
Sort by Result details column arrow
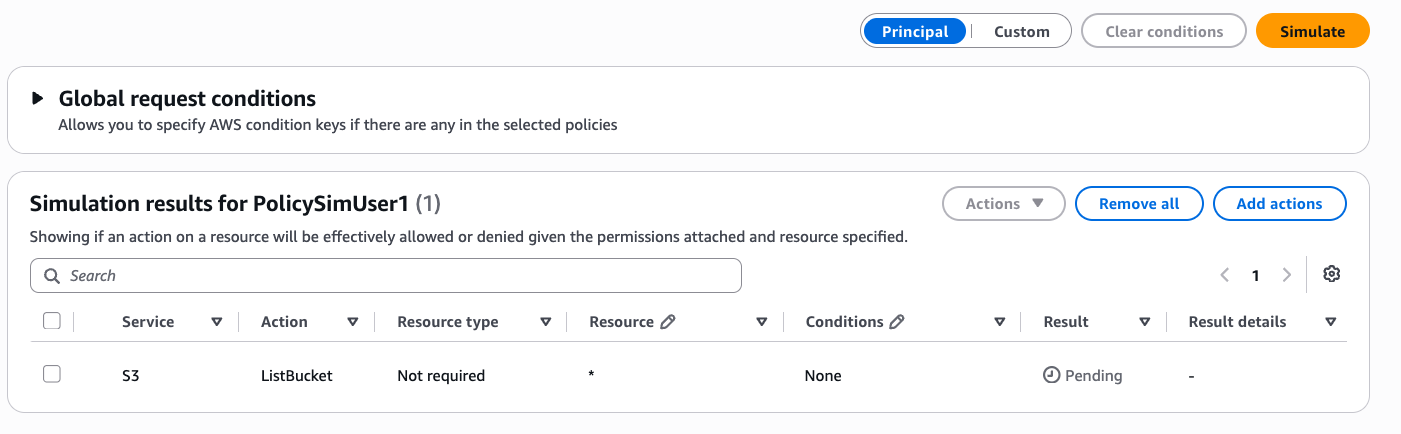click(1331, 322)
